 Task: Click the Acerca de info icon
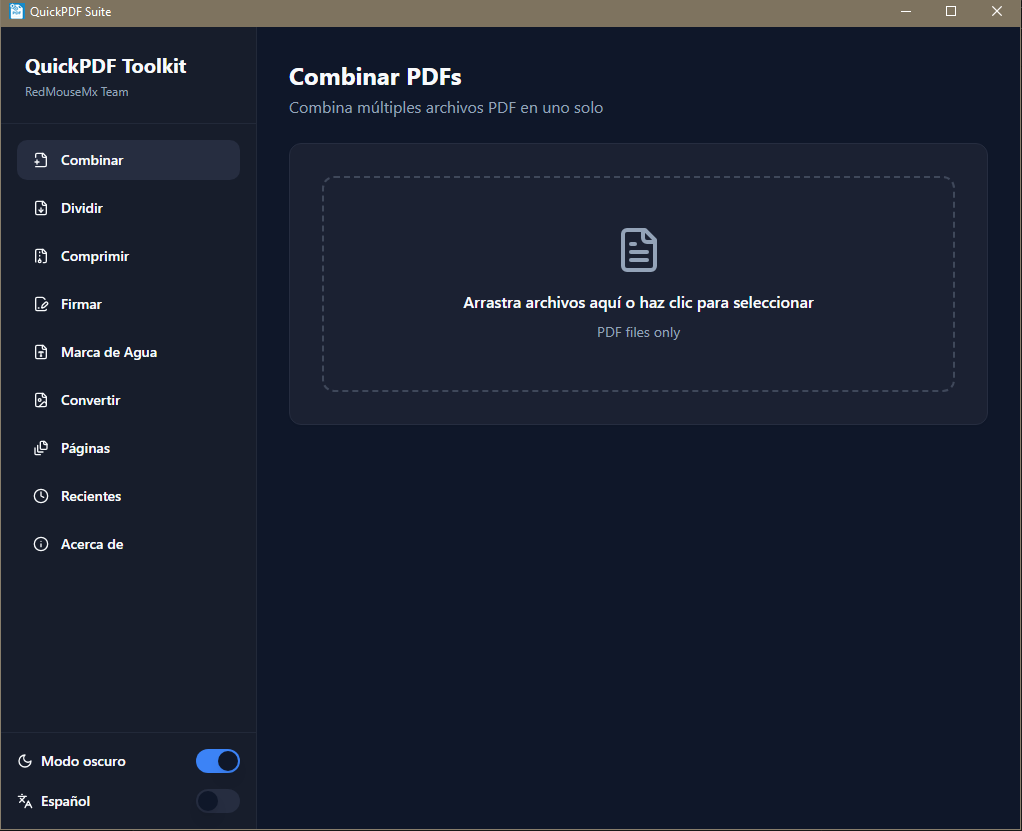point(41,544)
